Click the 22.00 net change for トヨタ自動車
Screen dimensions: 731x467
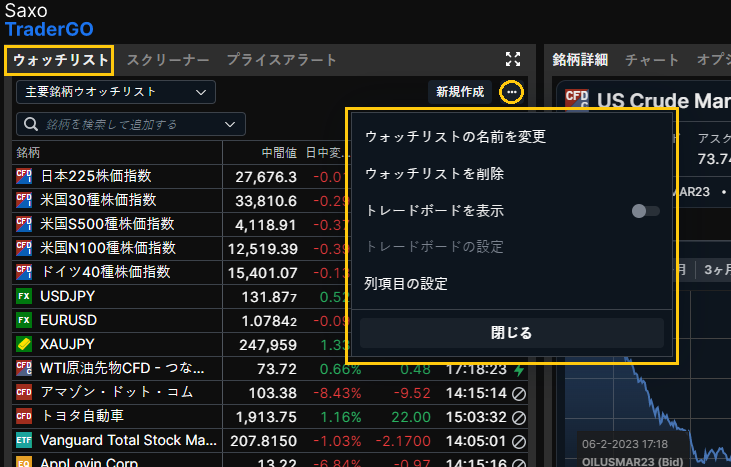click(411, 417)
